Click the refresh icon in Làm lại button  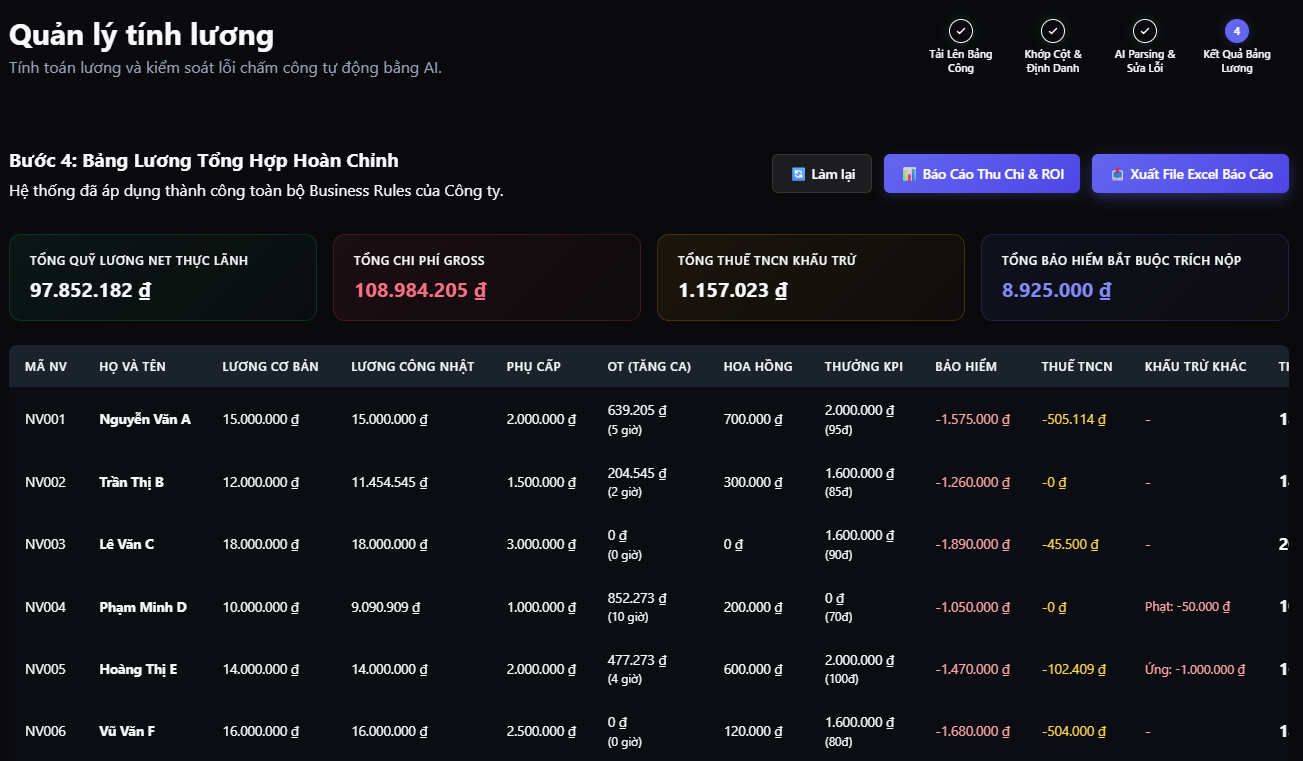(x=798, y=174)
